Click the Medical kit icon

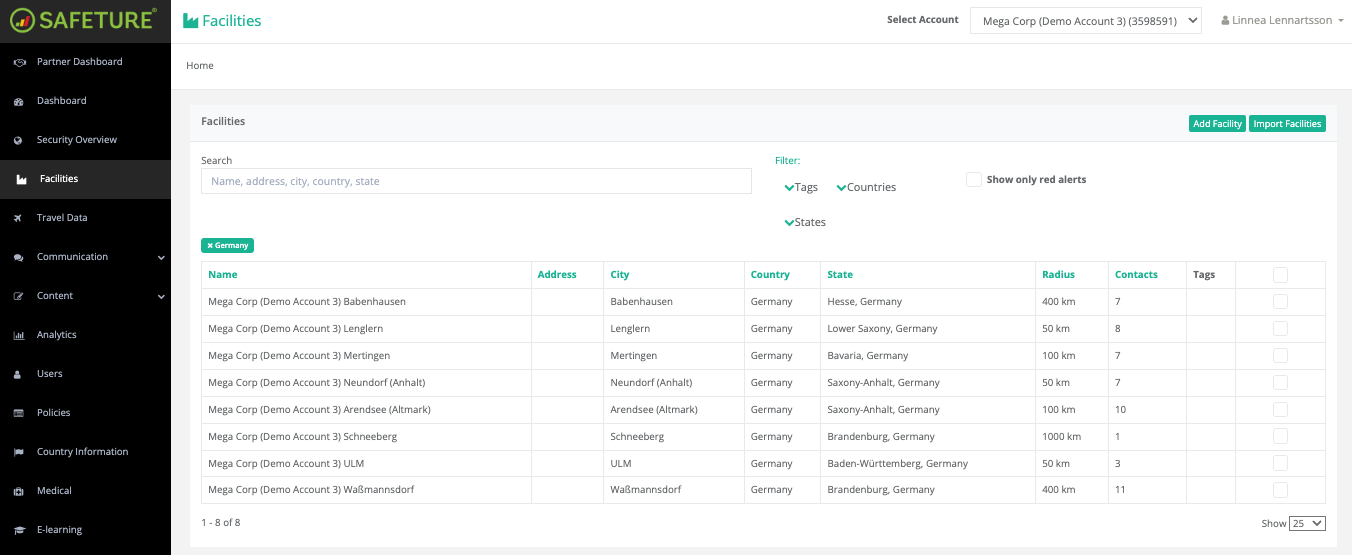[18, 491]
